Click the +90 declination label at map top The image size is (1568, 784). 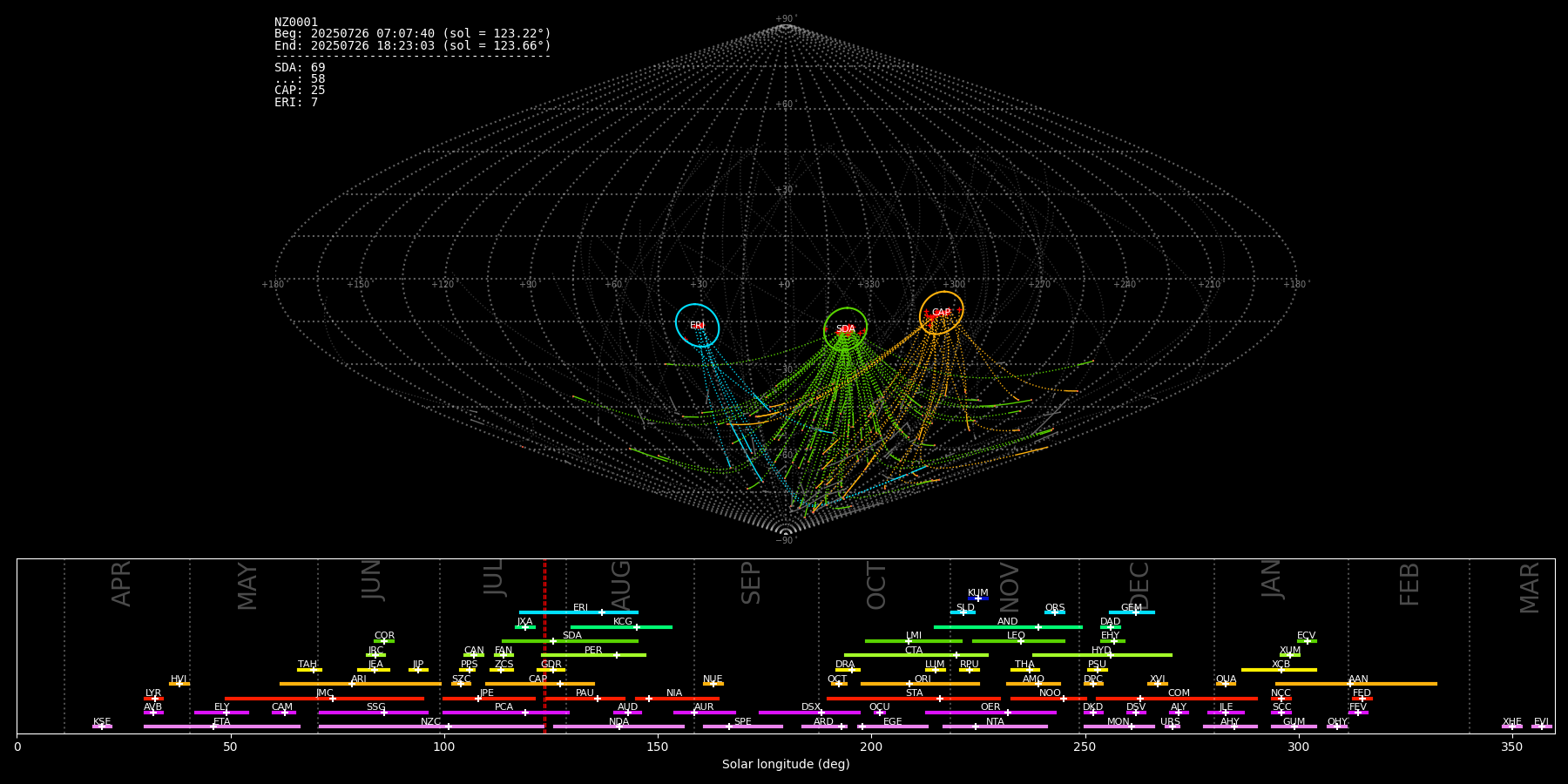point(785,19)
